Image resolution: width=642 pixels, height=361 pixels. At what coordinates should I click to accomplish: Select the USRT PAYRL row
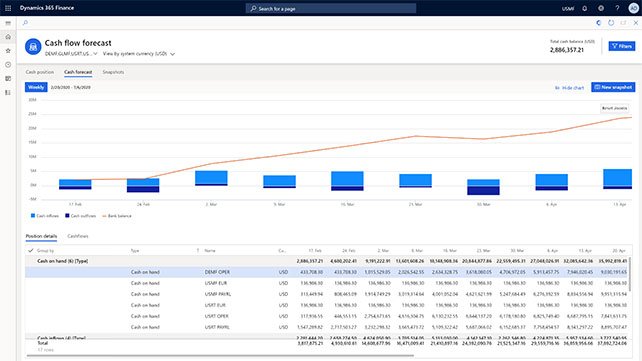pyautogui.click(x=327, y=327)
